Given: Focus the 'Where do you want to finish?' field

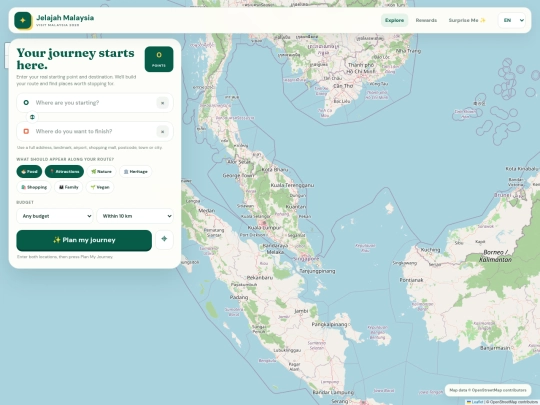Looking at the screenshot, I should [x=95, y=131].
